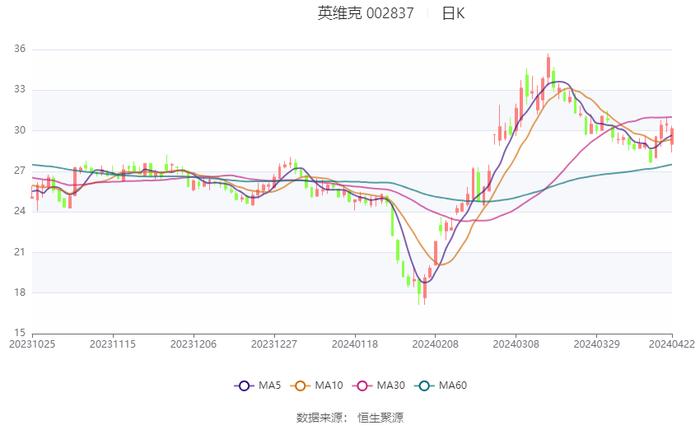700x426 pixels.
Task: Click the 数据来源 caption text
Action: (322, 416)
